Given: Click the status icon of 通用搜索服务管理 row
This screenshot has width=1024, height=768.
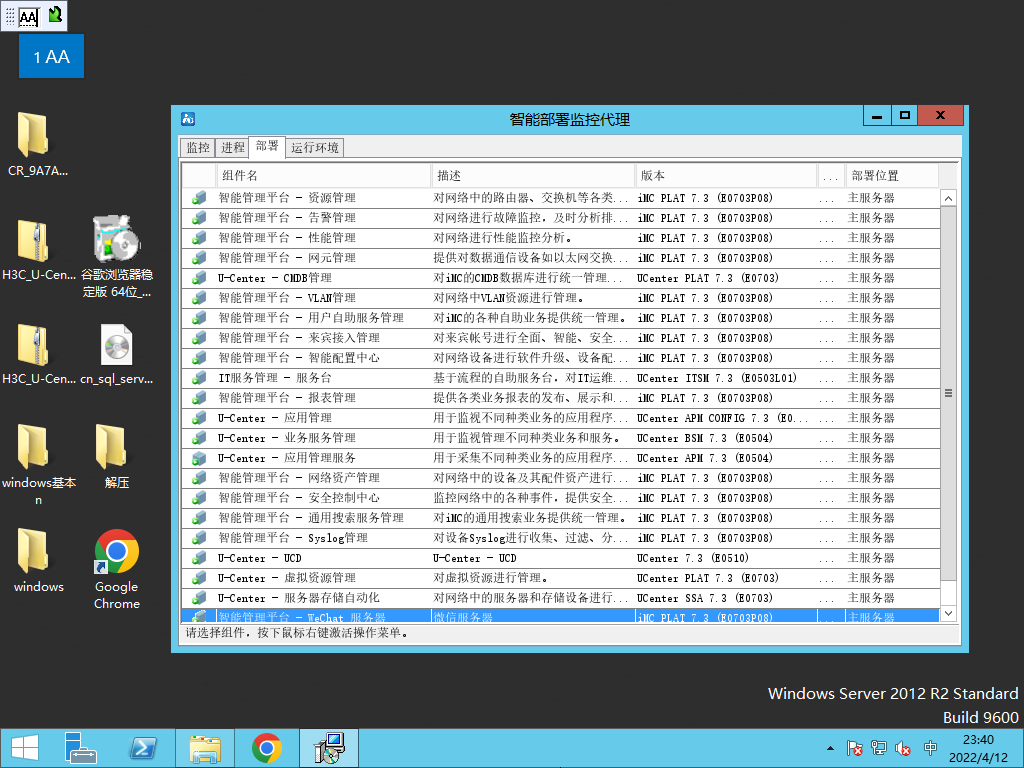Looking at the screenshot, I should pos(199,518).
